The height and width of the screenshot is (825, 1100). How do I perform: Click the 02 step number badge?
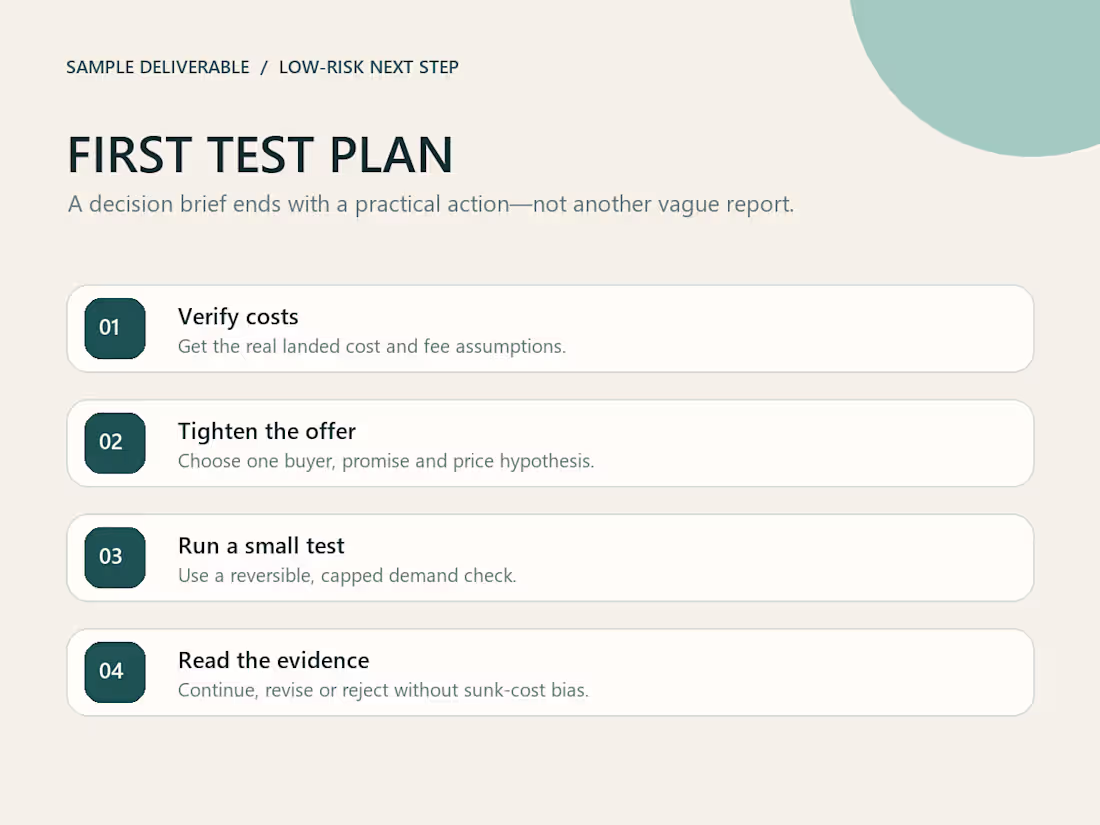(x=115, y=443)
